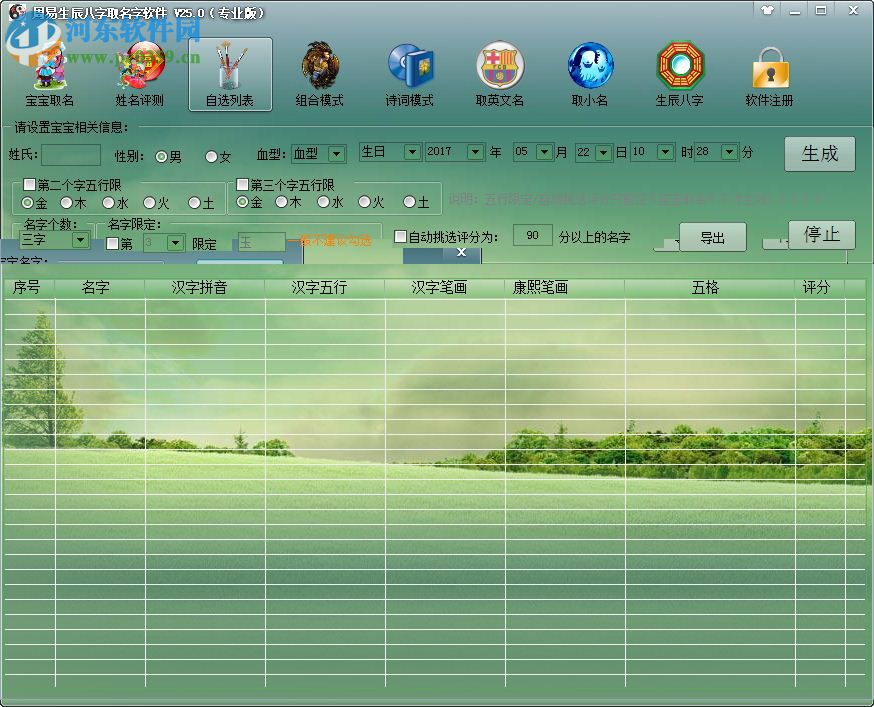Select 女 gender radio button
Image resolution: width=874 pixels, height=707 pixels.
point(211,157)
